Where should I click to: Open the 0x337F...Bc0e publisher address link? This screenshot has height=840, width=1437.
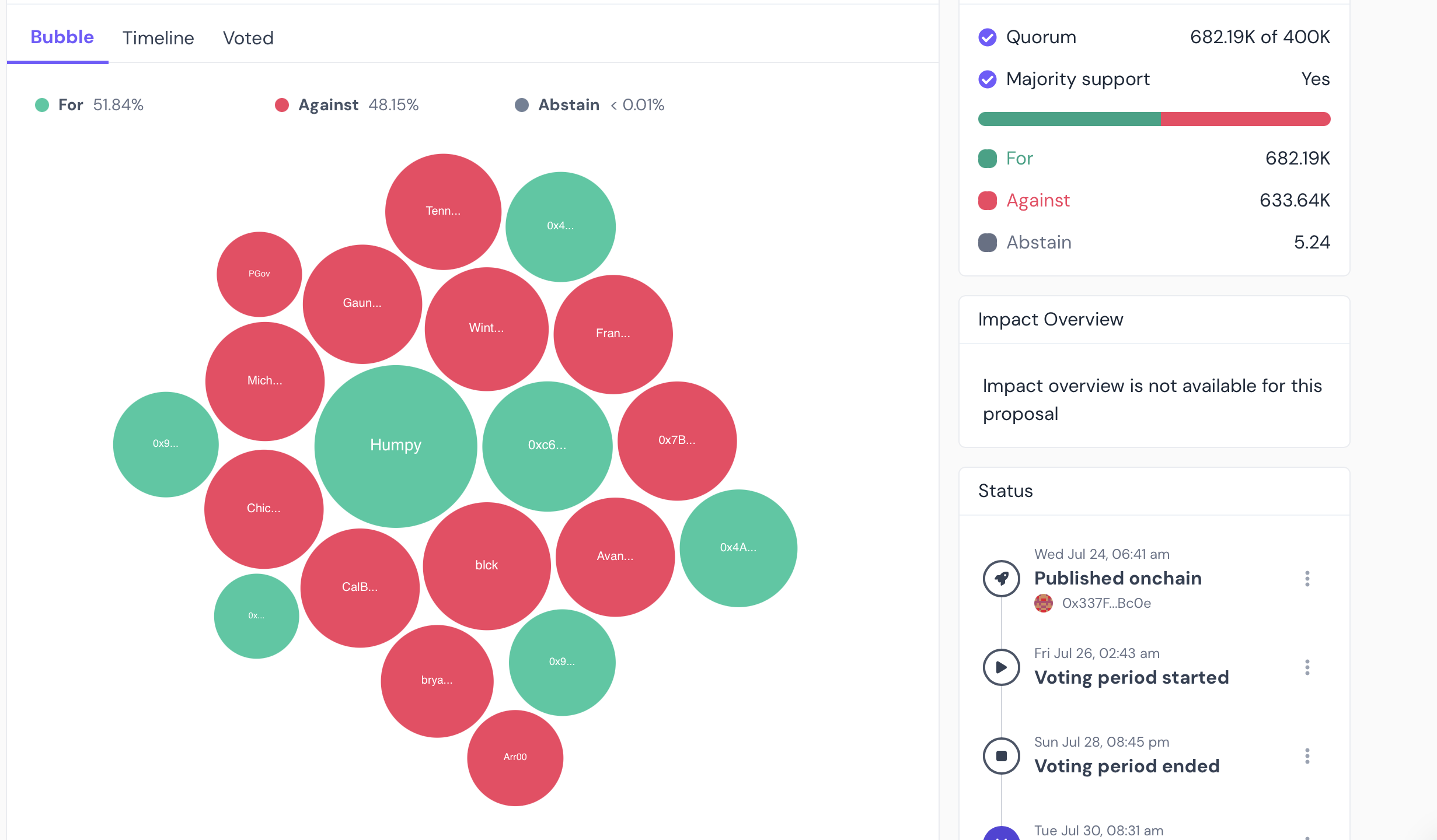point(1106,603)
